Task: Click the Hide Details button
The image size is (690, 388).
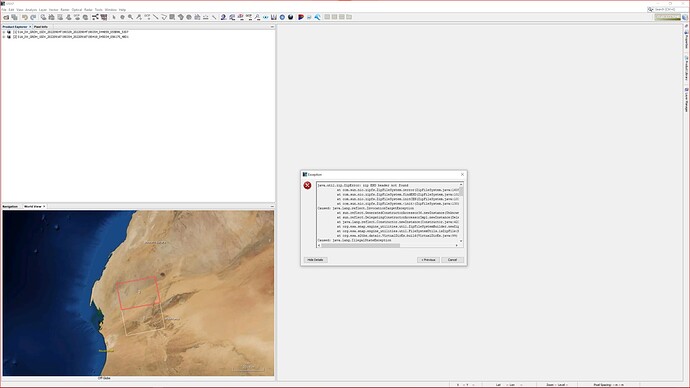Action: pyautogui.click(x=315, y=260)
